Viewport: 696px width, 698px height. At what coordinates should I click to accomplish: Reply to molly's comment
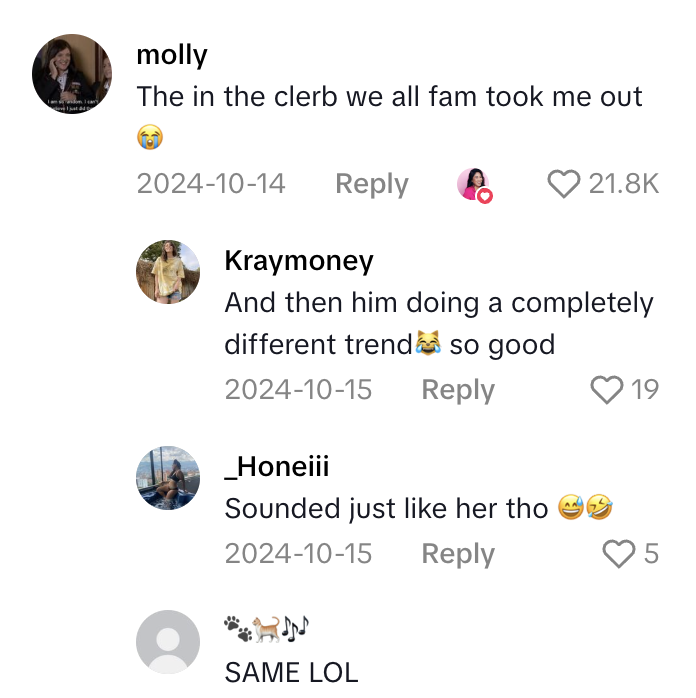coord(372,184)
